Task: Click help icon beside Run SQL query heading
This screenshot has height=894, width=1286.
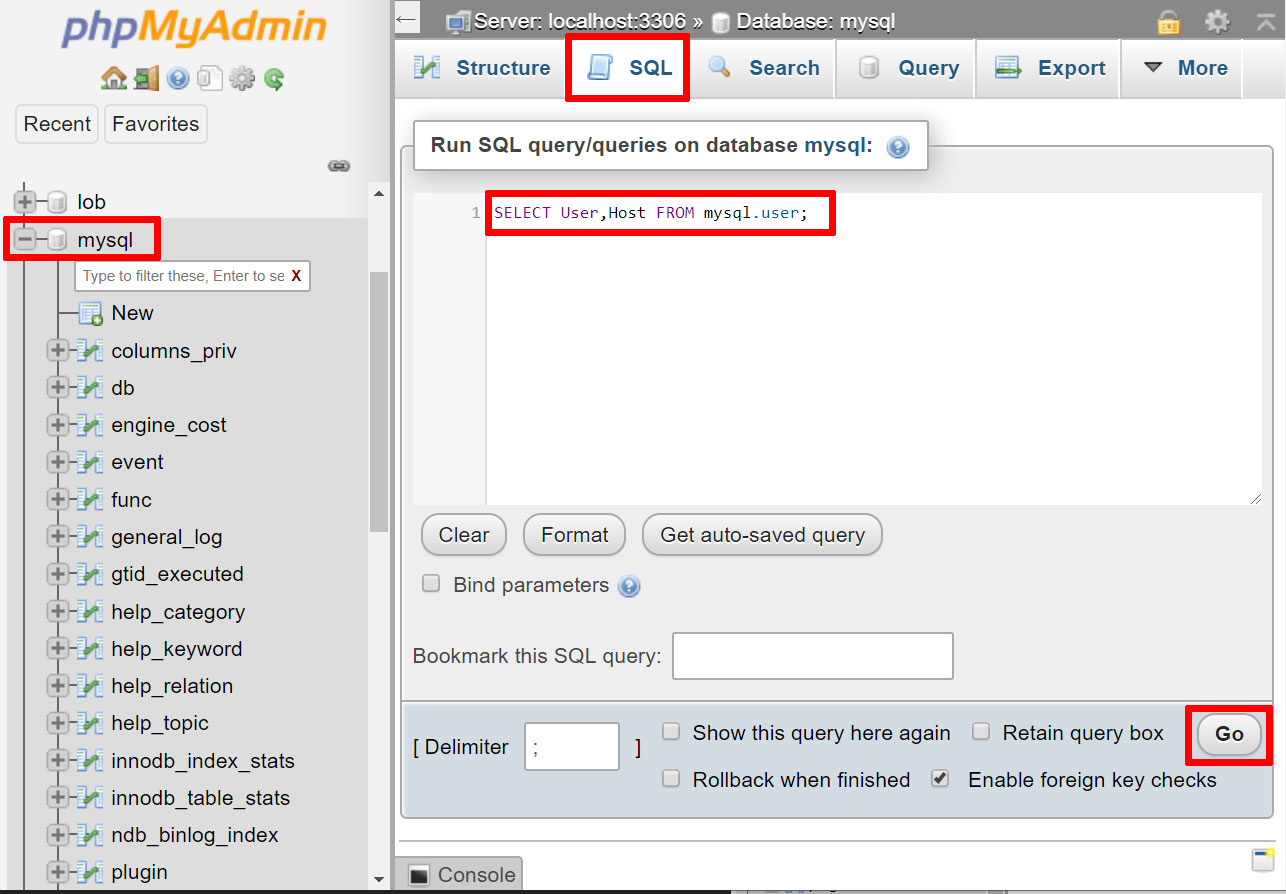Action: [x=898, y=147]
